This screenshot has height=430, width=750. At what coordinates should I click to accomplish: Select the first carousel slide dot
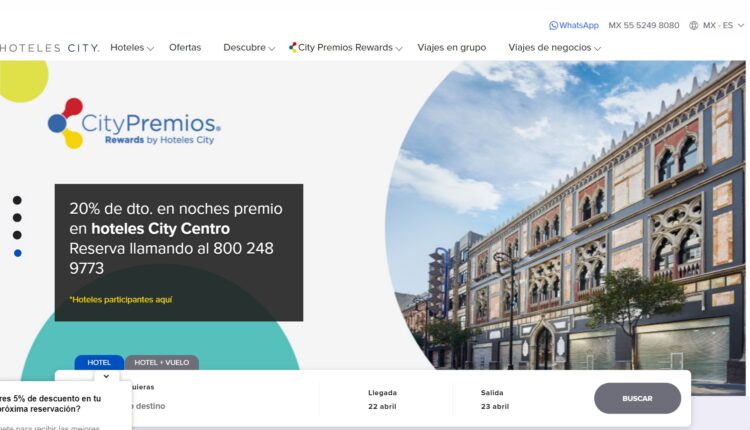[17, 199]
